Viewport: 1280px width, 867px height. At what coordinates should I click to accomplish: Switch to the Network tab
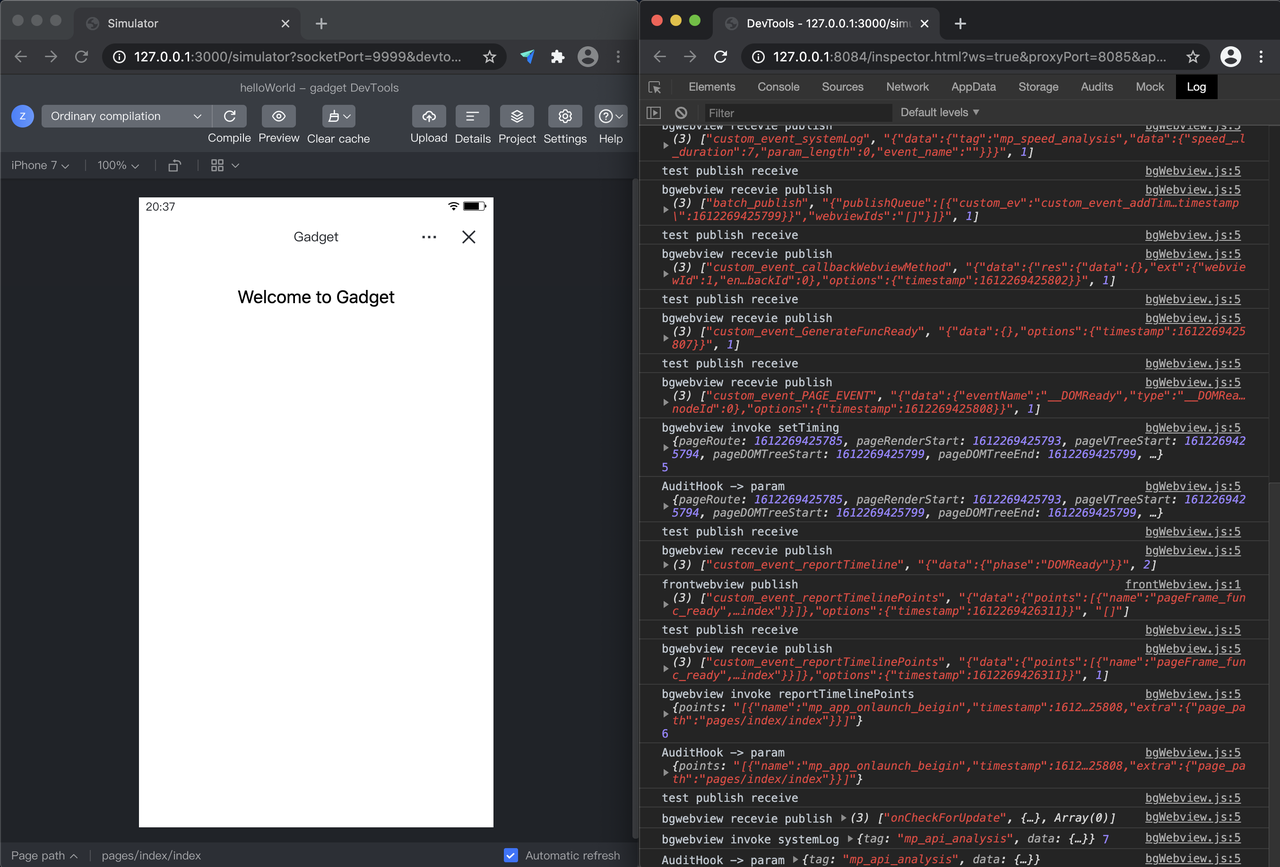pyautogui.click(x=907, y=87)
